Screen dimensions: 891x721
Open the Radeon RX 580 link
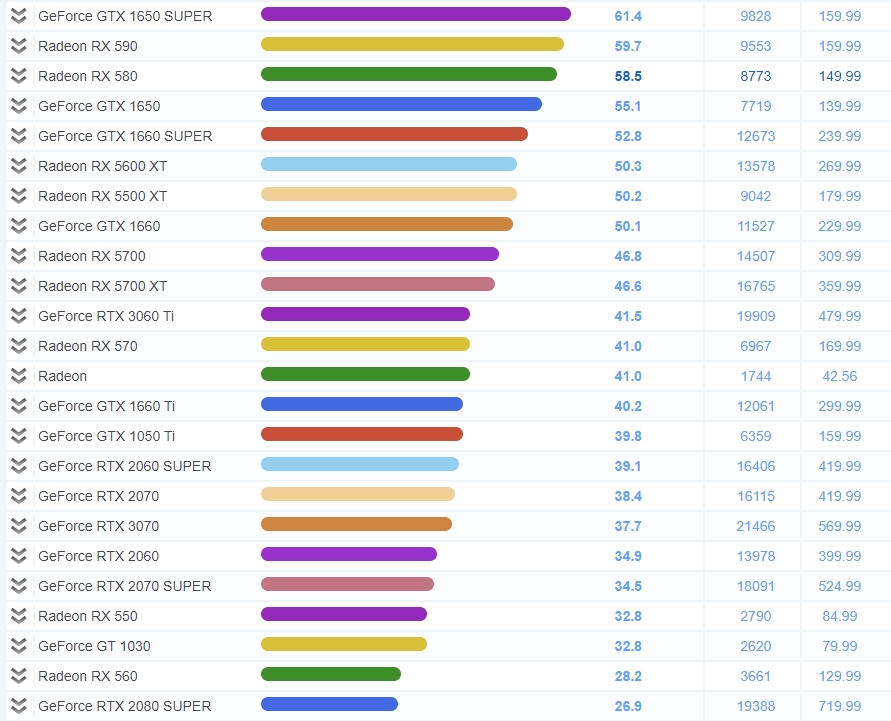click(x=88, y=76)
